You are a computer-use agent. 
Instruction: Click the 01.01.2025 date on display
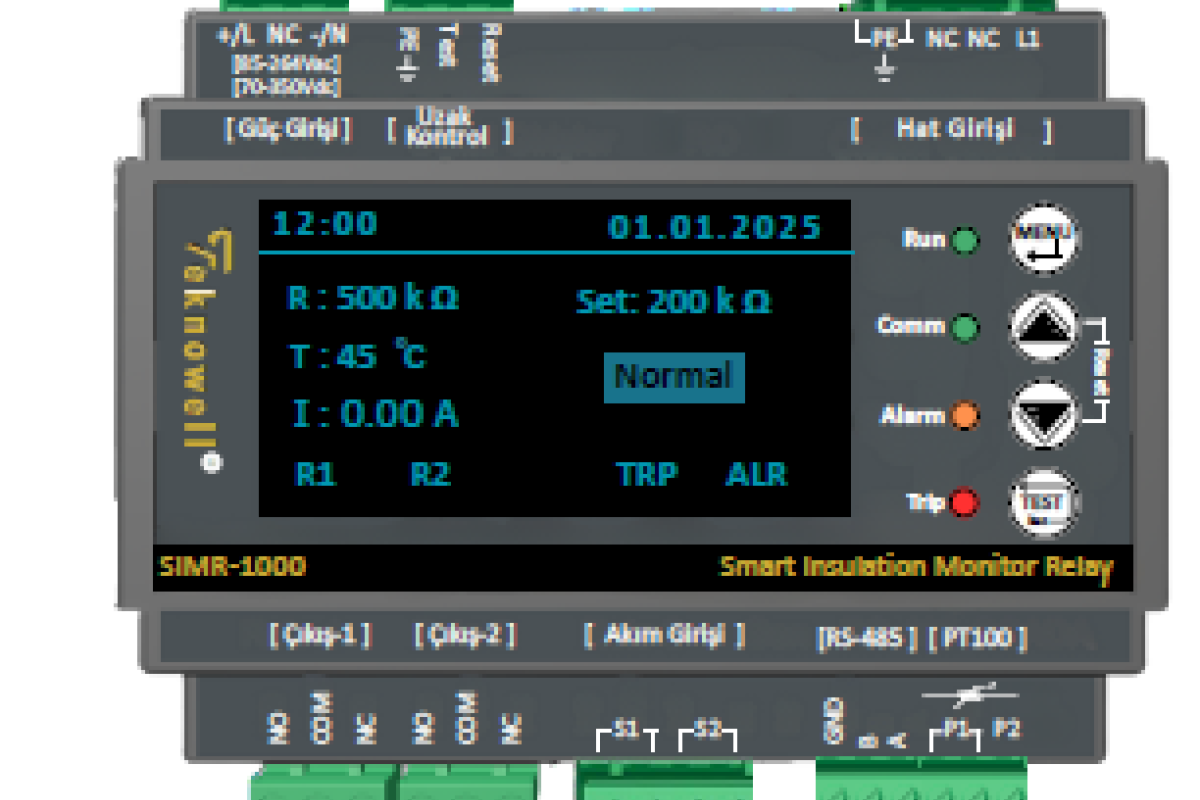click(714, 227)
